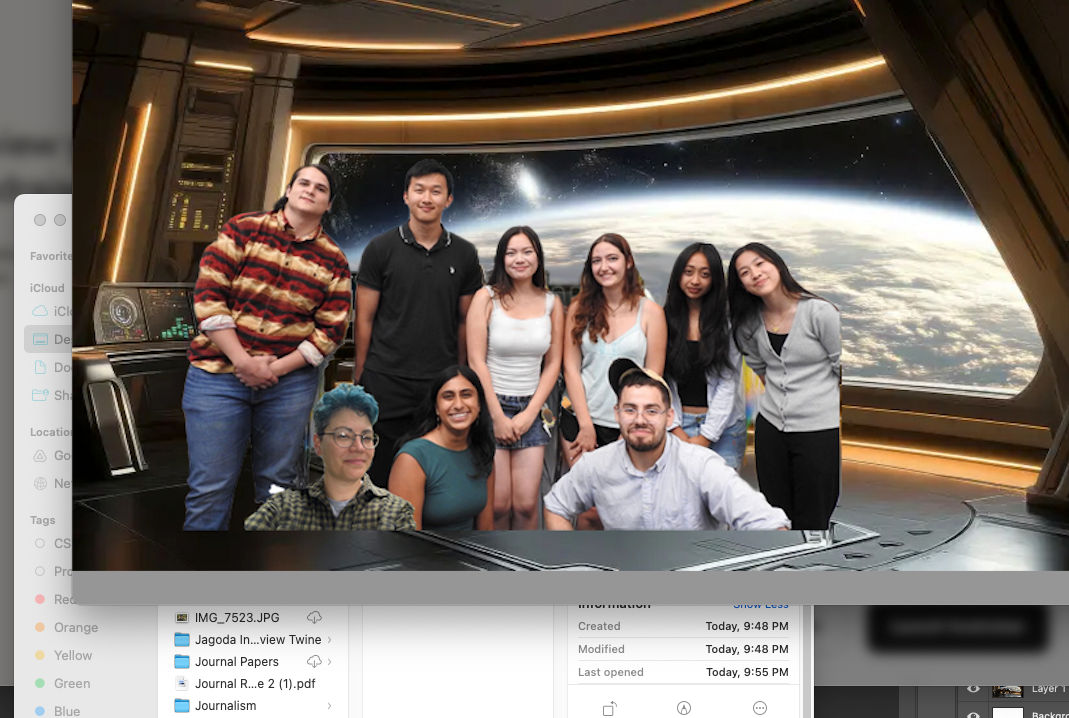Click the Shared folder icon in sidebar

coord(40,395)
